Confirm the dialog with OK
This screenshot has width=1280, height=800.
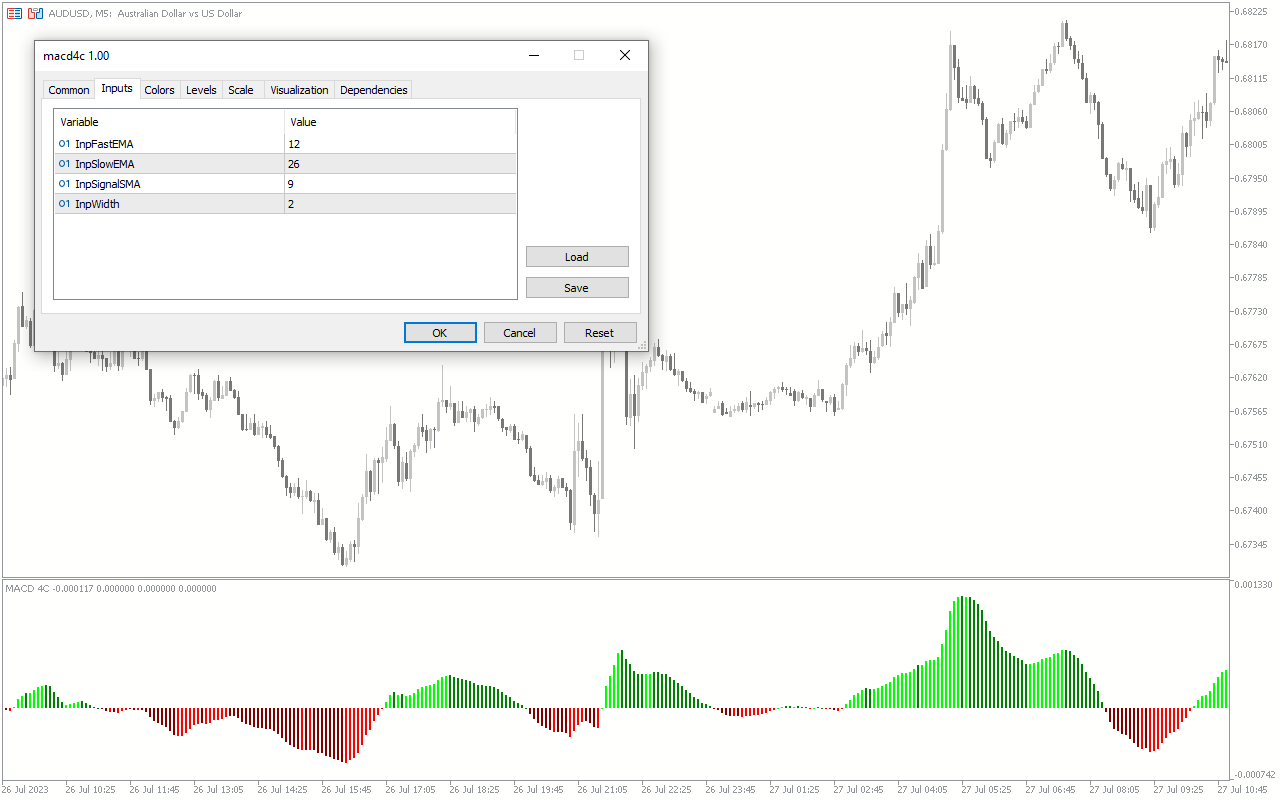pos(440,333)
